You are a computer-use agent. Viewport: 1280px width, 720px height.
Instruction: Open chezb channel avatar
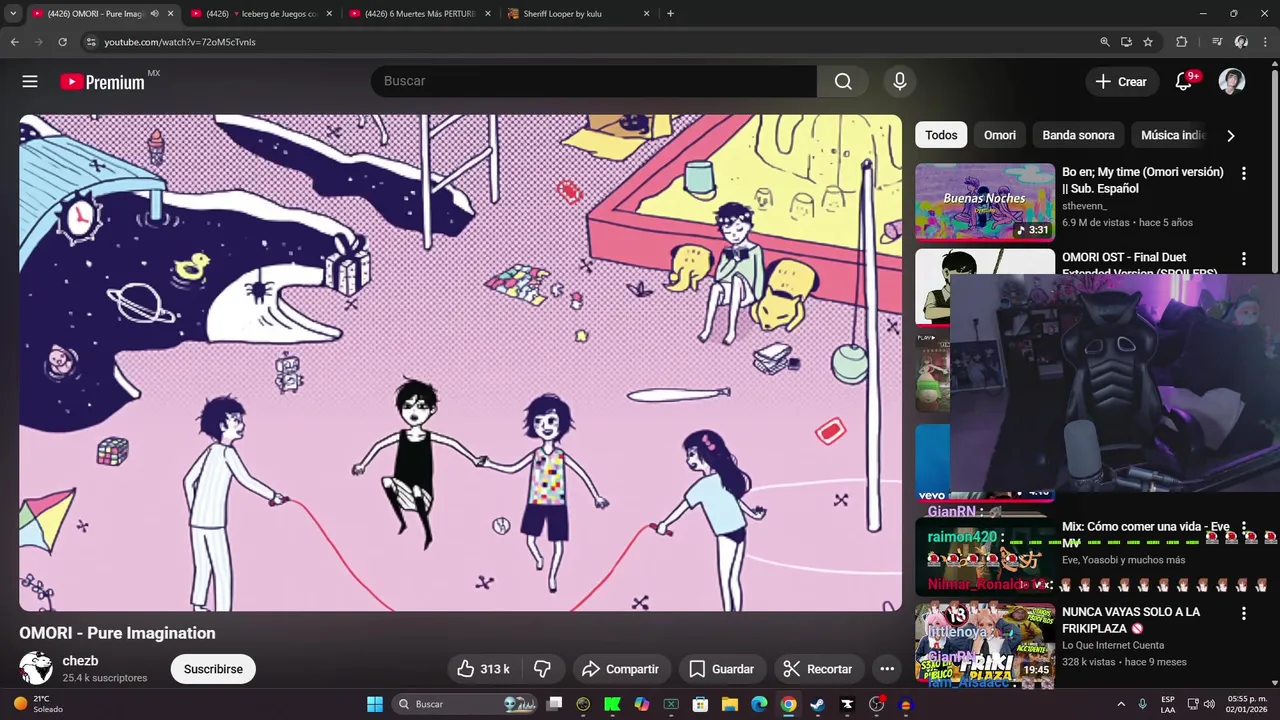tap(36, 668)
